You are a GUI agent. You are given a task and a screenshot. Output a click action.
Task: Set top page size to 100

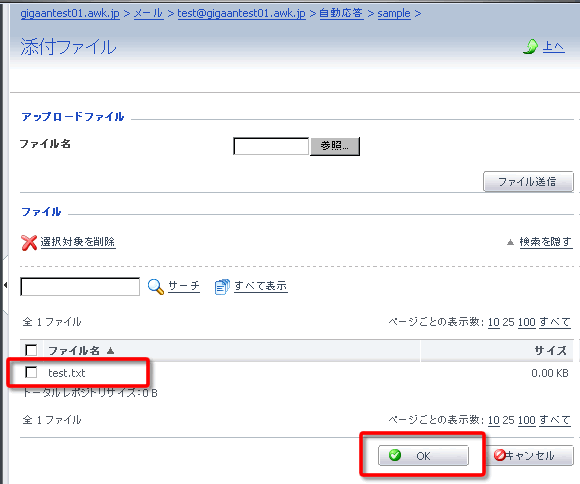click(527, 322)
